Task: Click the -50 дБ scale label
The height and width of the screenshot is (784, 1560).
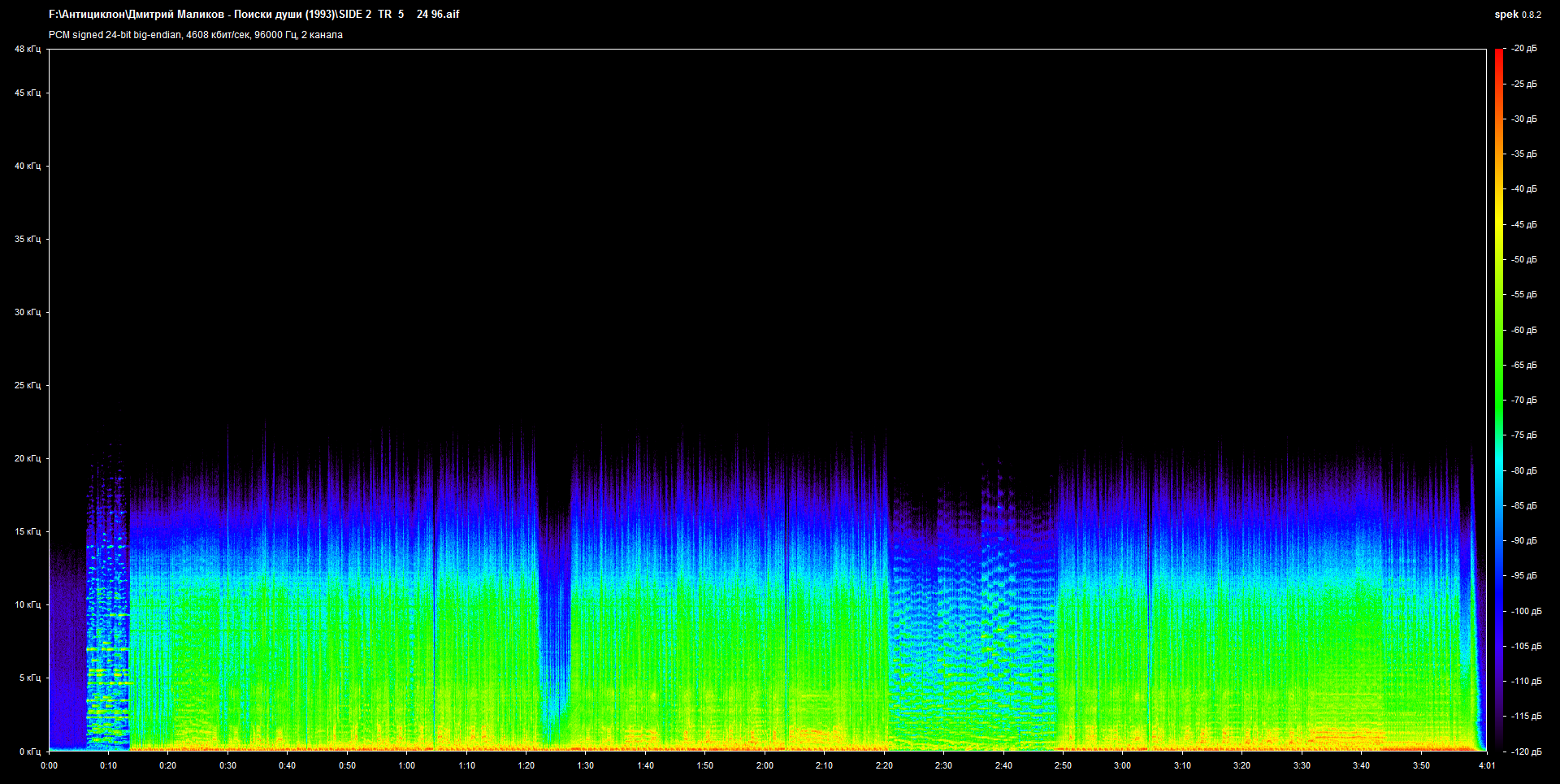Action: click(x=1524, y=260)
